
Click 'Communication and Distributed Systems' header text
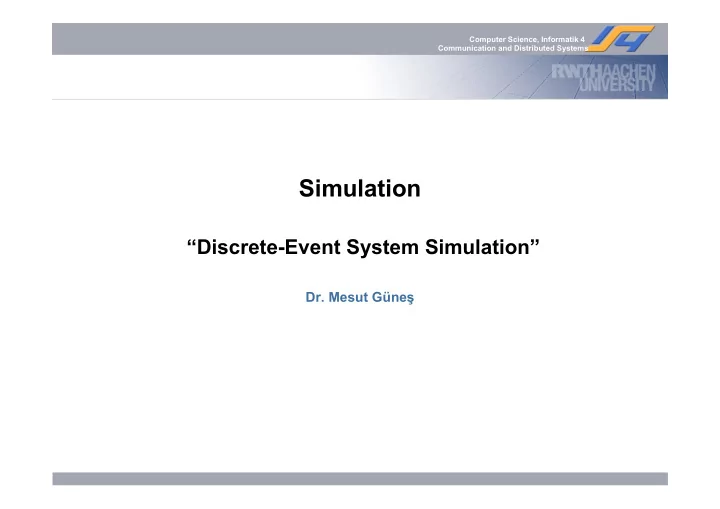(512, 48)
